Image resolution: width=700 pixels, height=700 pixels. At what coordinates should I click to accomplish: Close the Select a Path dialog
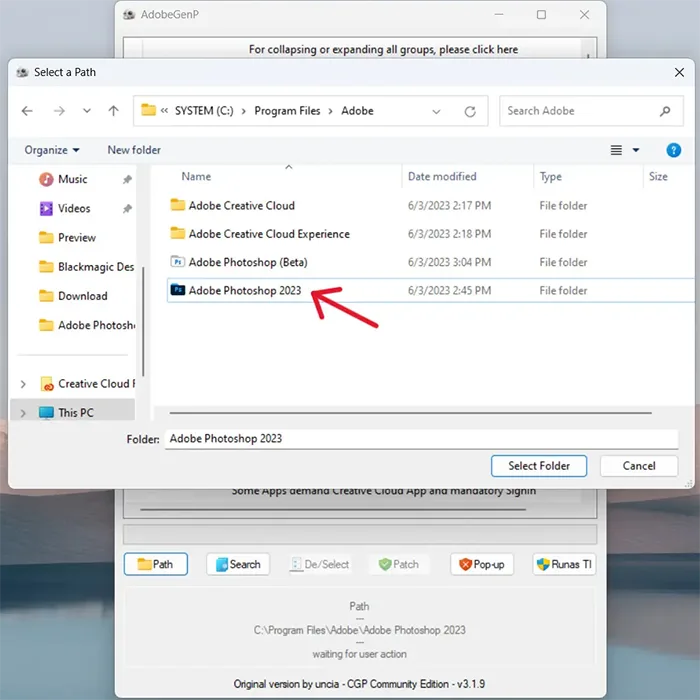[x=679, y=72]
